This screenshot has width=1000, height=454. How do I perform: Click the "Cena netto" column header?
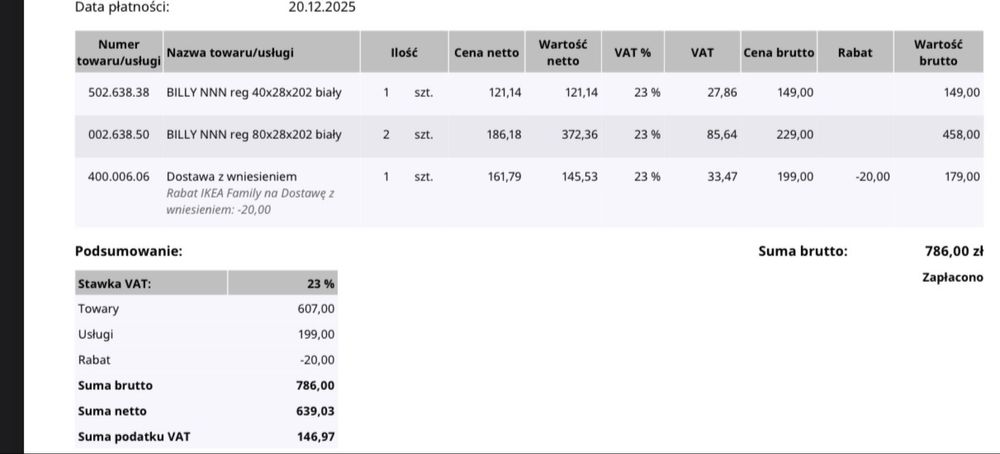click(486, 52)
